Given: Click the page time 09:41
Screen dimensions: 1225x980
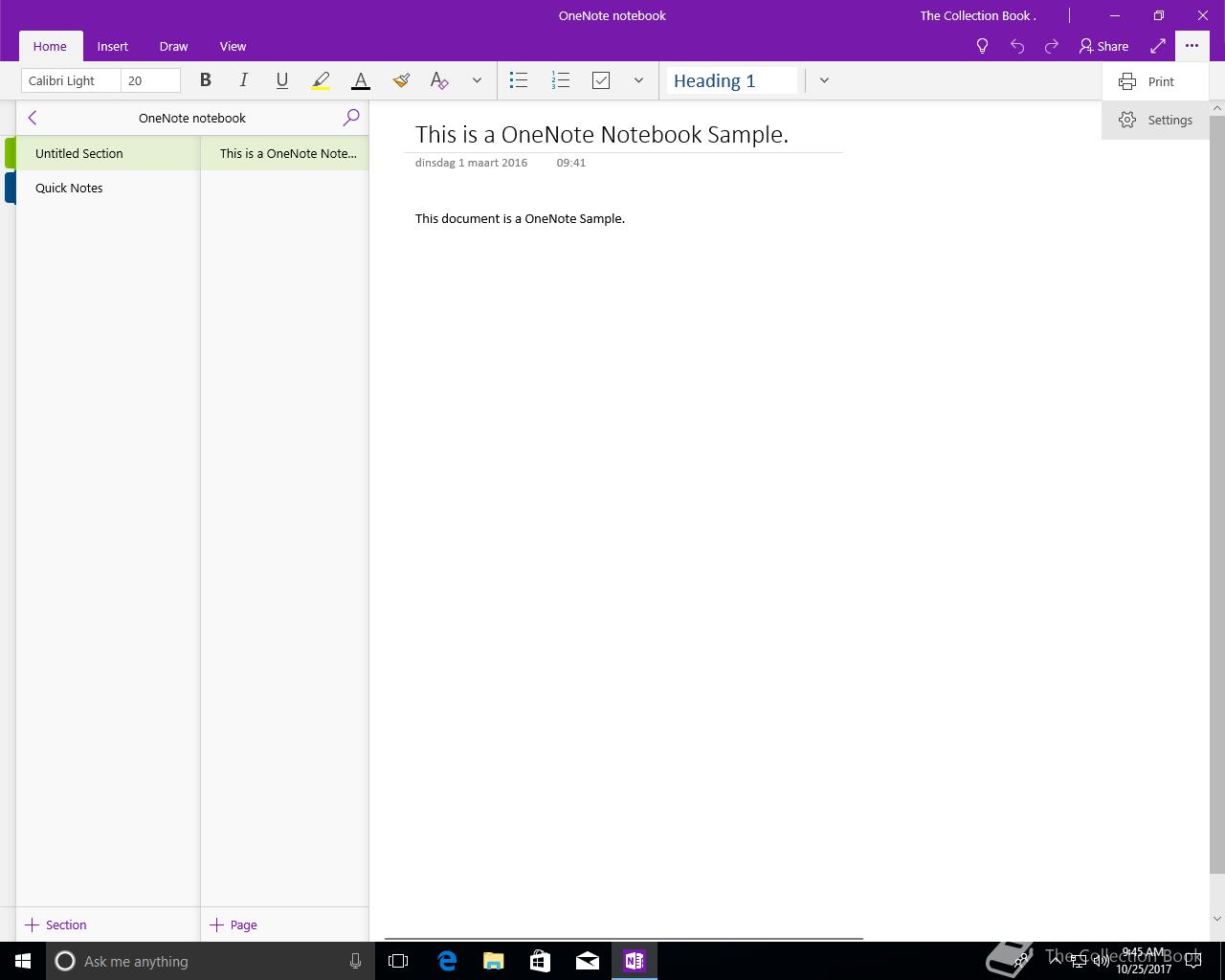Looking at the screenshot, I should [570, 163].
